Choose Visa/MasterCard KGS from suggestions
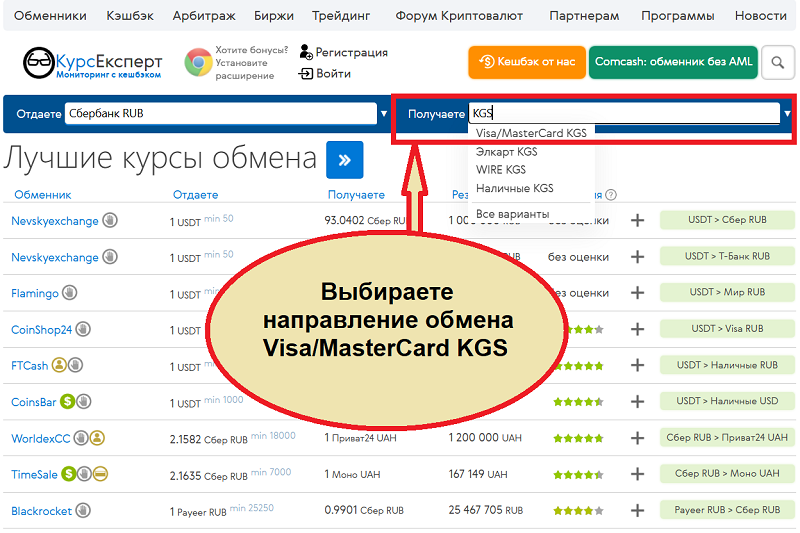800x533 pixels. point(531,133)
